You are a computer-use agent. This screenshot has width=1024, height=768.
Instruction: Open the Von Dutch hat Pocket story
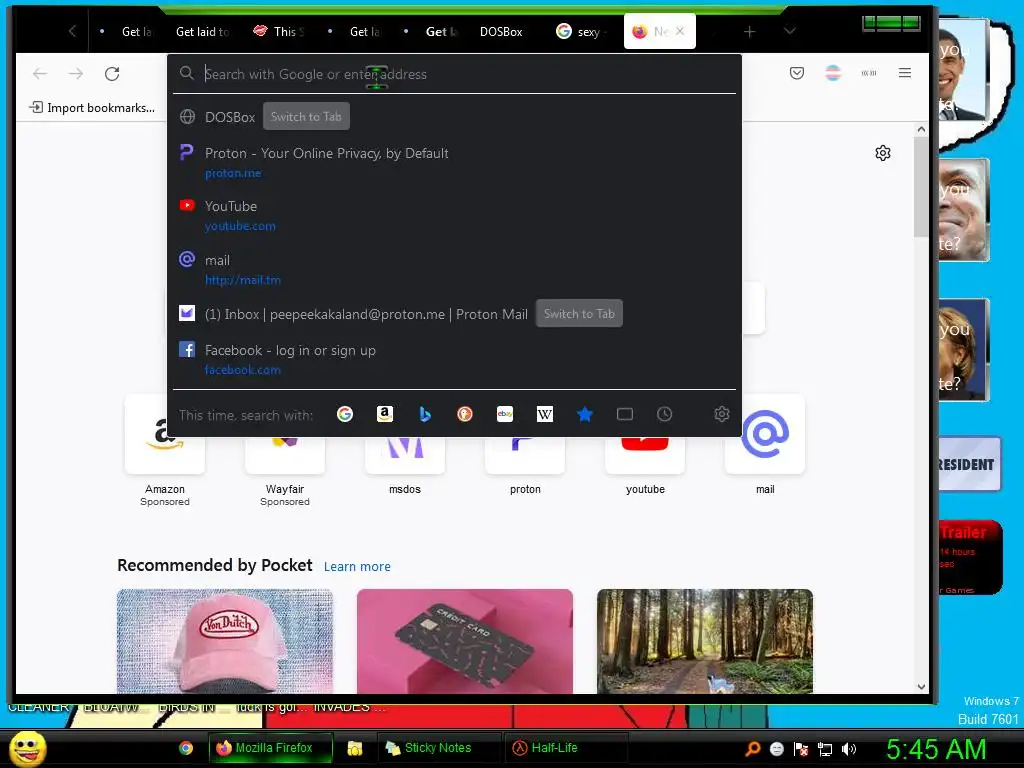click(225, 641)
